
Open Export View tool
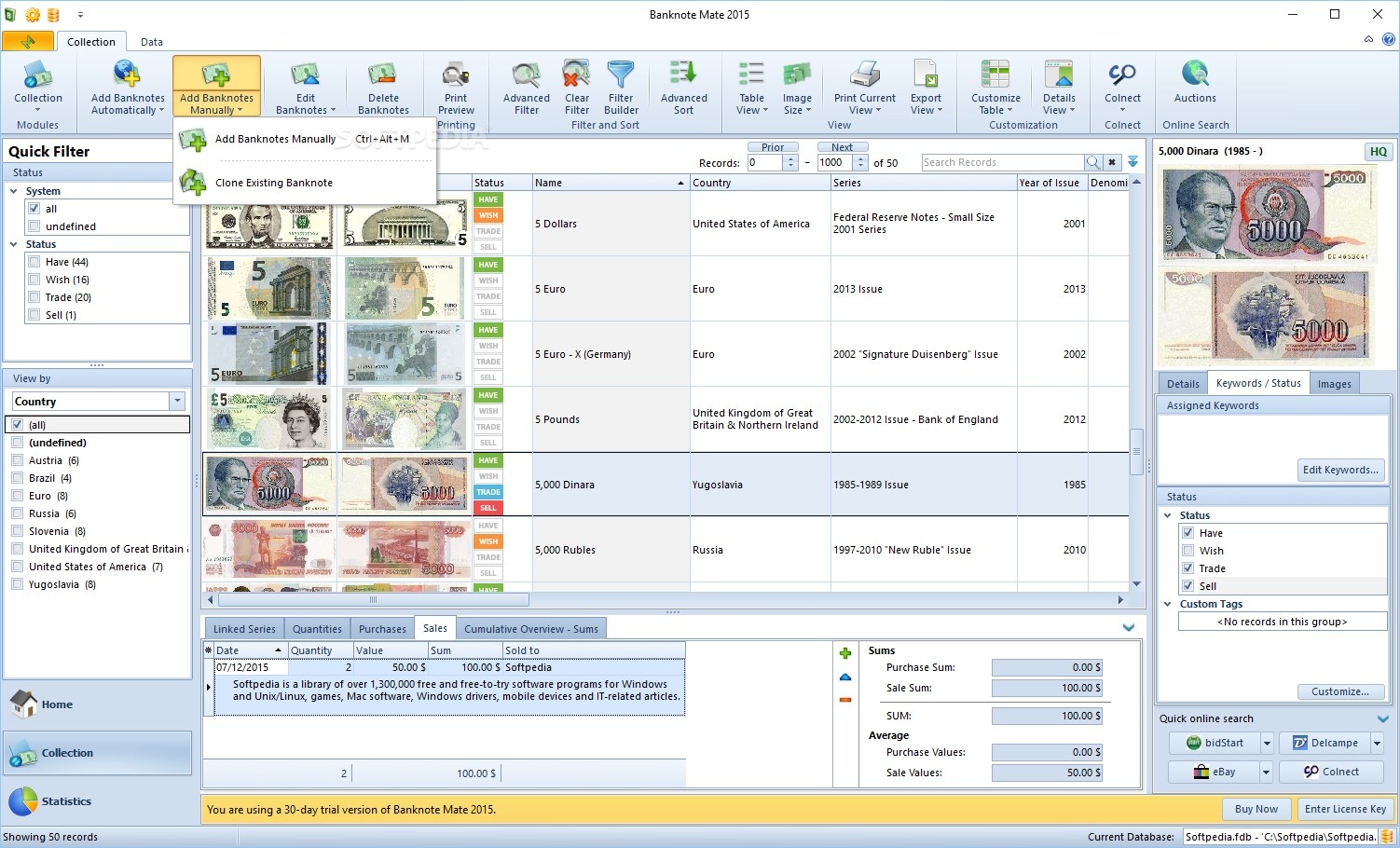[926, 87]
